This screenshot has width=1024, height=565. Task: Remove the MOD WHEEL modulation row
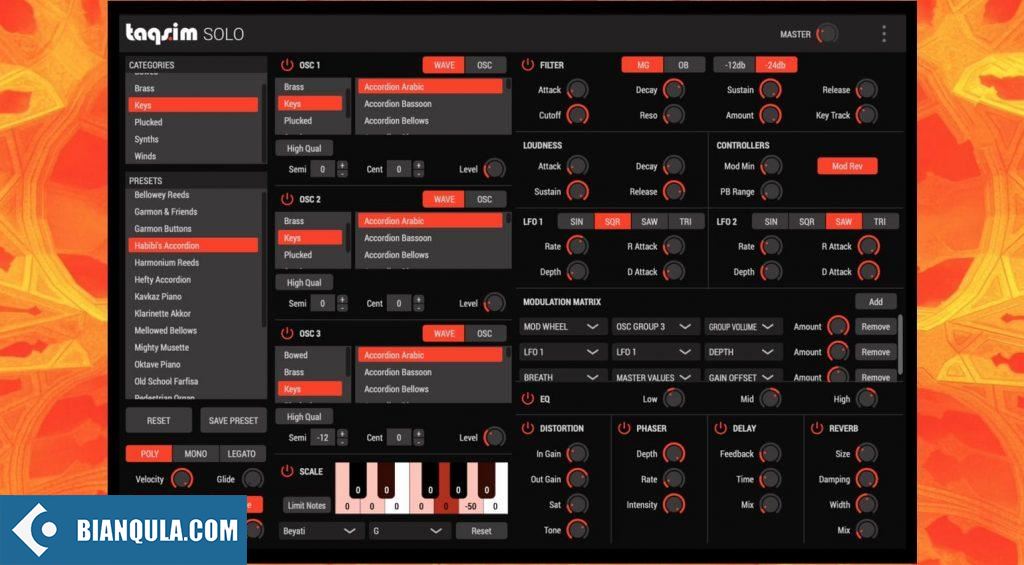(x=876, y=327)
